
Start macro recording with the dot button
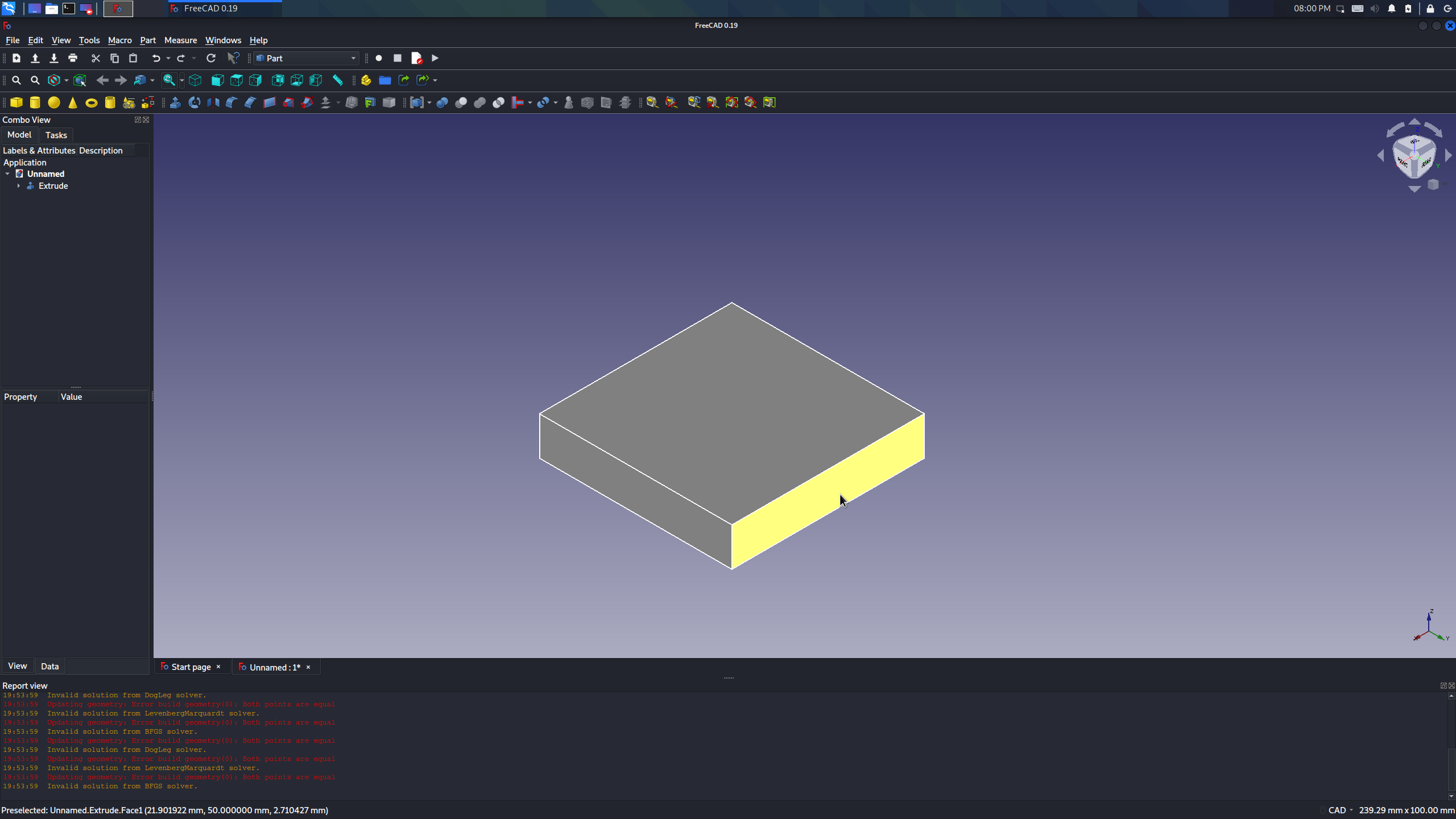point(379,58)
